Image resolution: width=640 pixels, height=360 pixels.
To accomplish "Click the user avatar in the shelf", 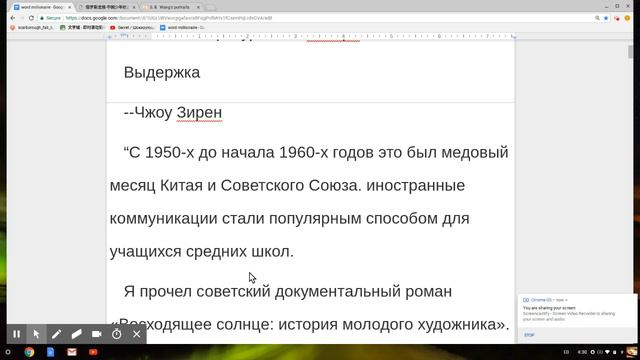I will point(632,352).
